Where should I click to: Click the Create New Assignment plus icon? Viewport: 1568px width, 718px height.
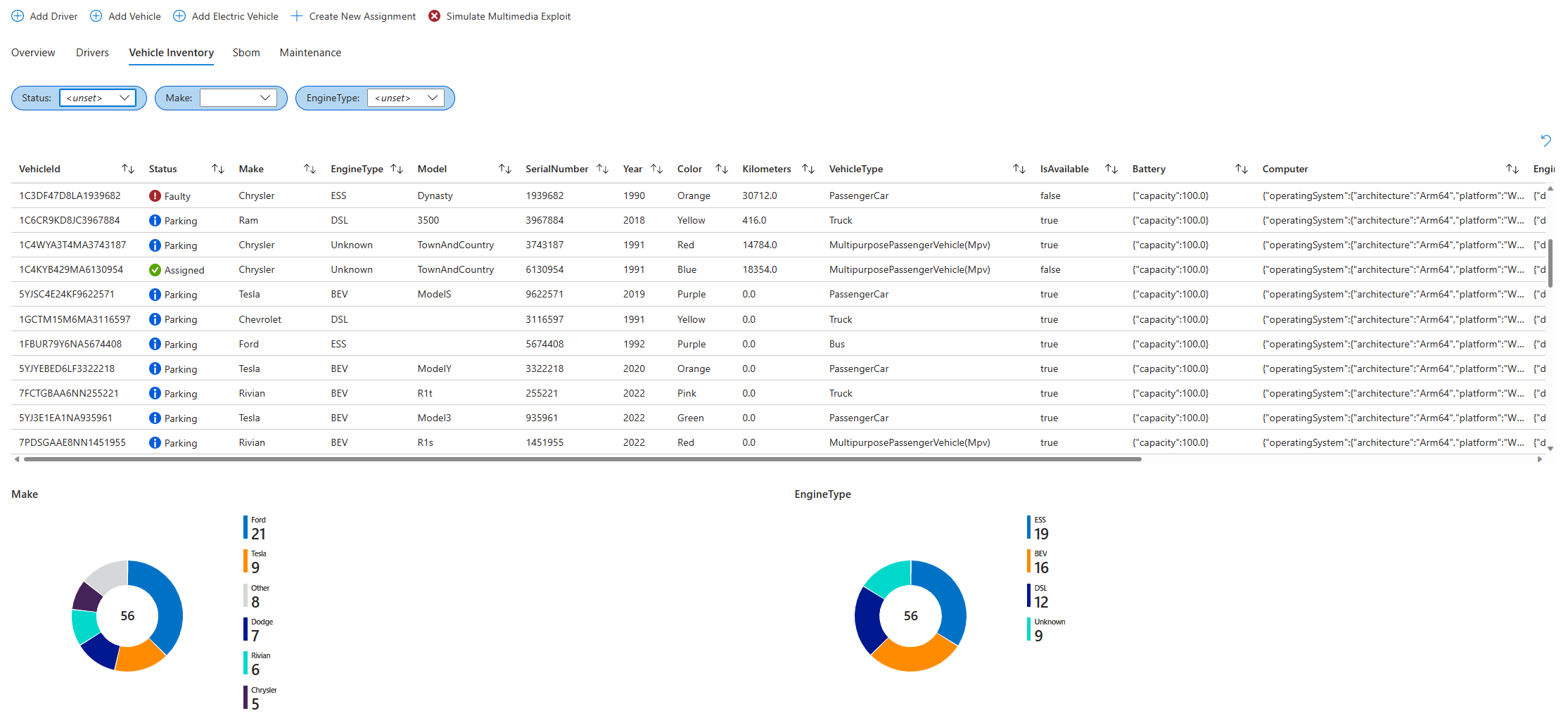297,16
